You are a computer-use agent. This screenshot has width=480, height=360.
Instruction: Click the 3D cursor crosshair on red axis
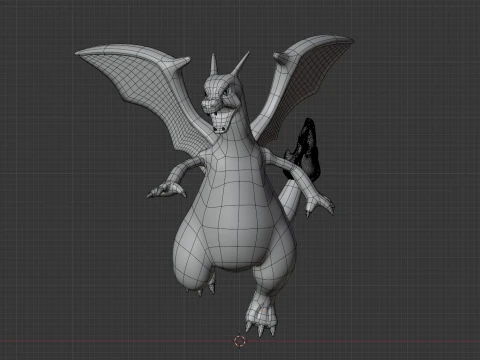pyautogui.click(x=240, y=341)
